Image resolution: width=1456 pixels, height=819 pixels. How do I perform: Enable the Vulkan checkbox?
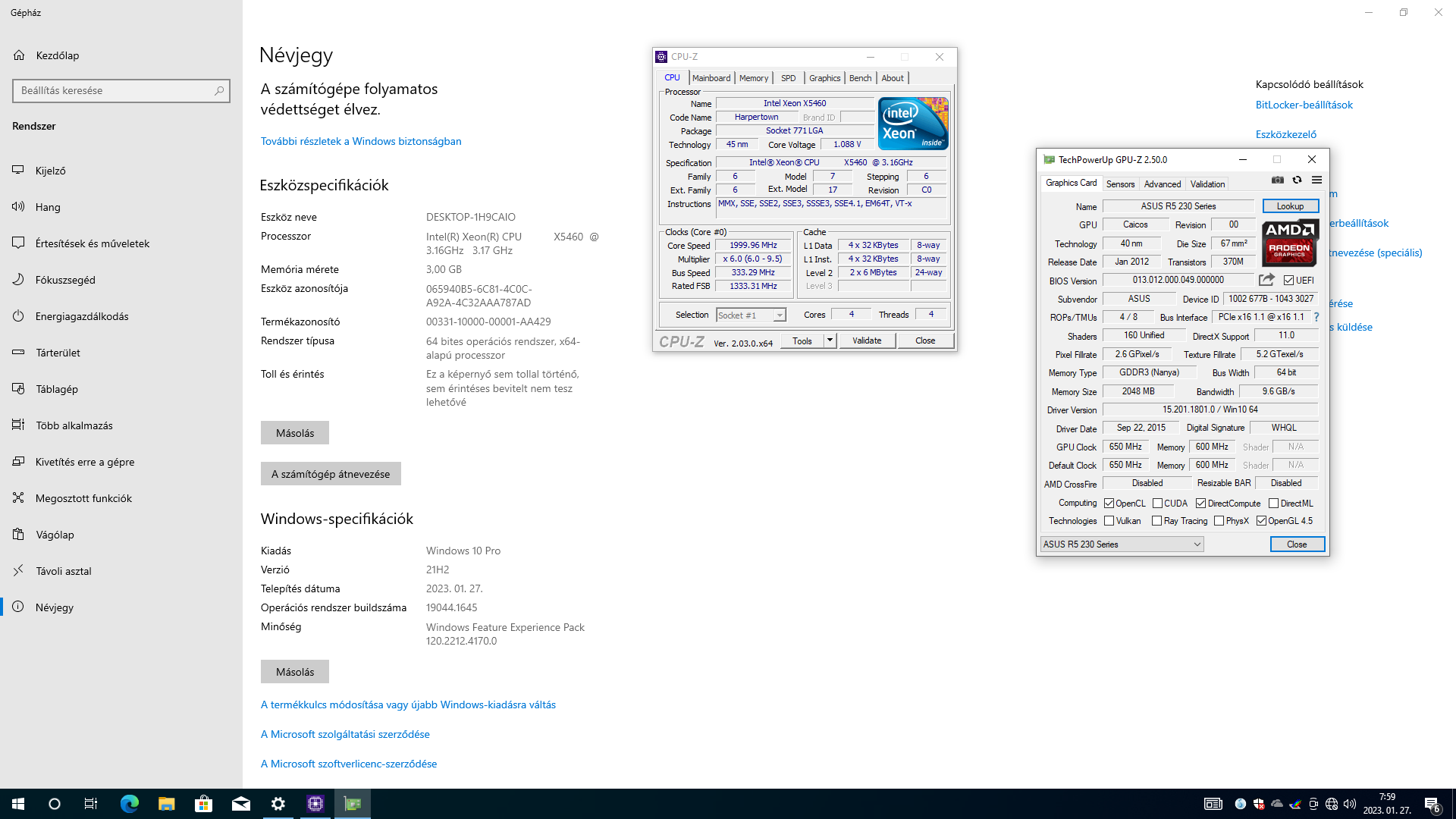[x=1109, y=521]
